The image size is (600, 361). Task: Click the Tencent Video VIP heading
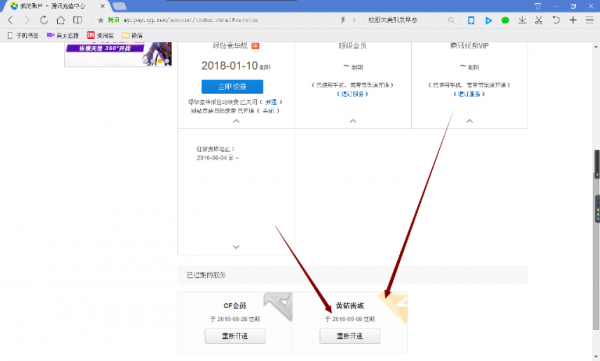coord(470,46)
